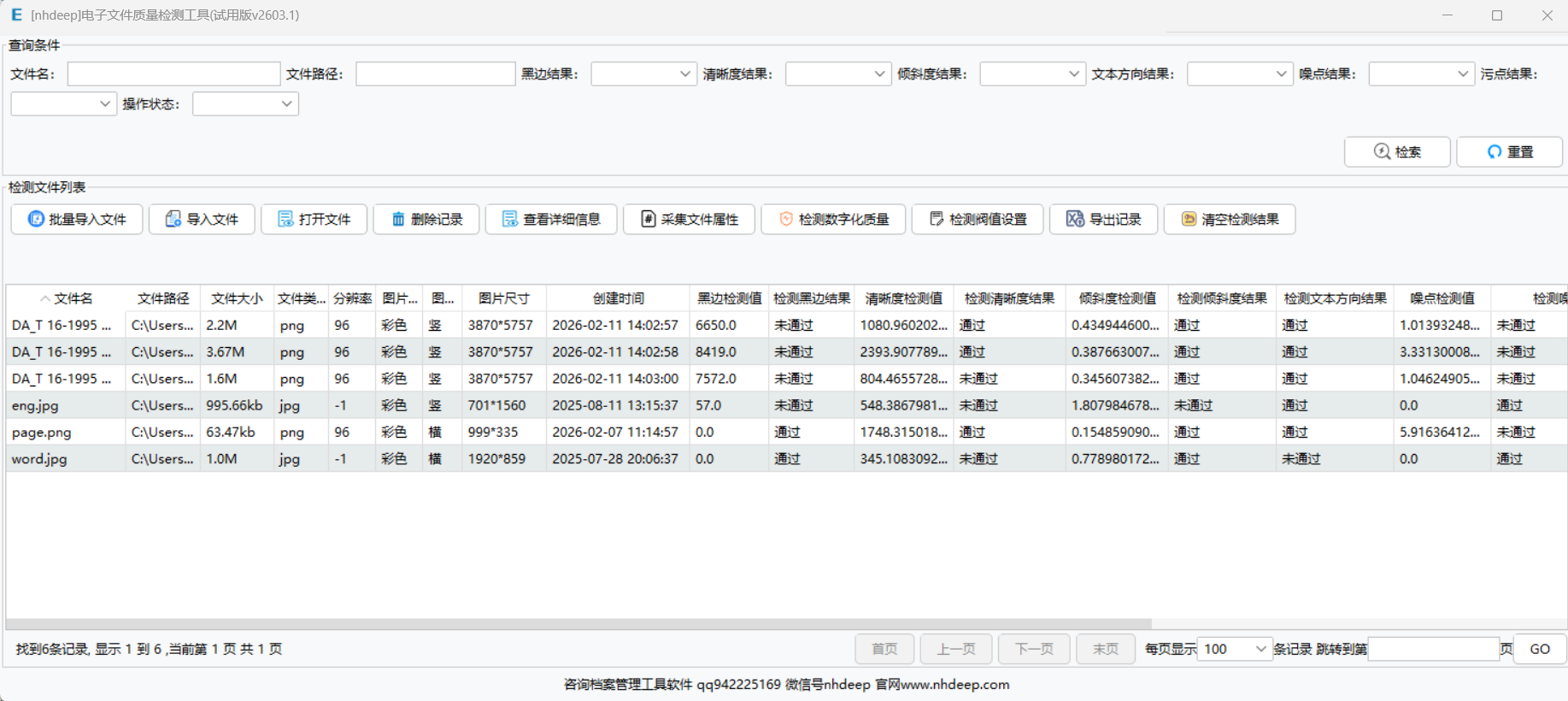Select the word.jpg file row

(x=786, y=458)
